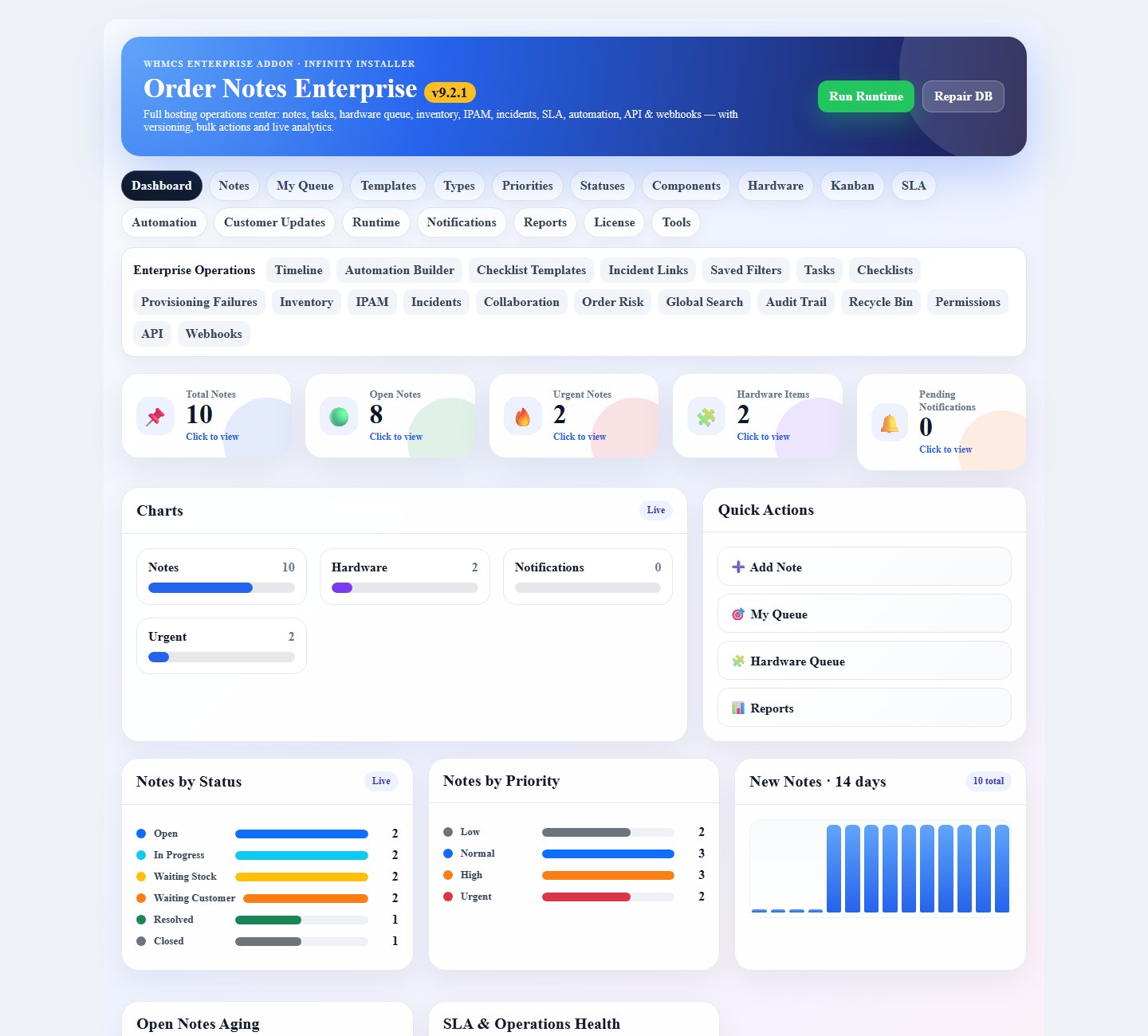Click the Repair DB button
The width and height of the screenshot is (1148, 1036).
coord(963,96)
